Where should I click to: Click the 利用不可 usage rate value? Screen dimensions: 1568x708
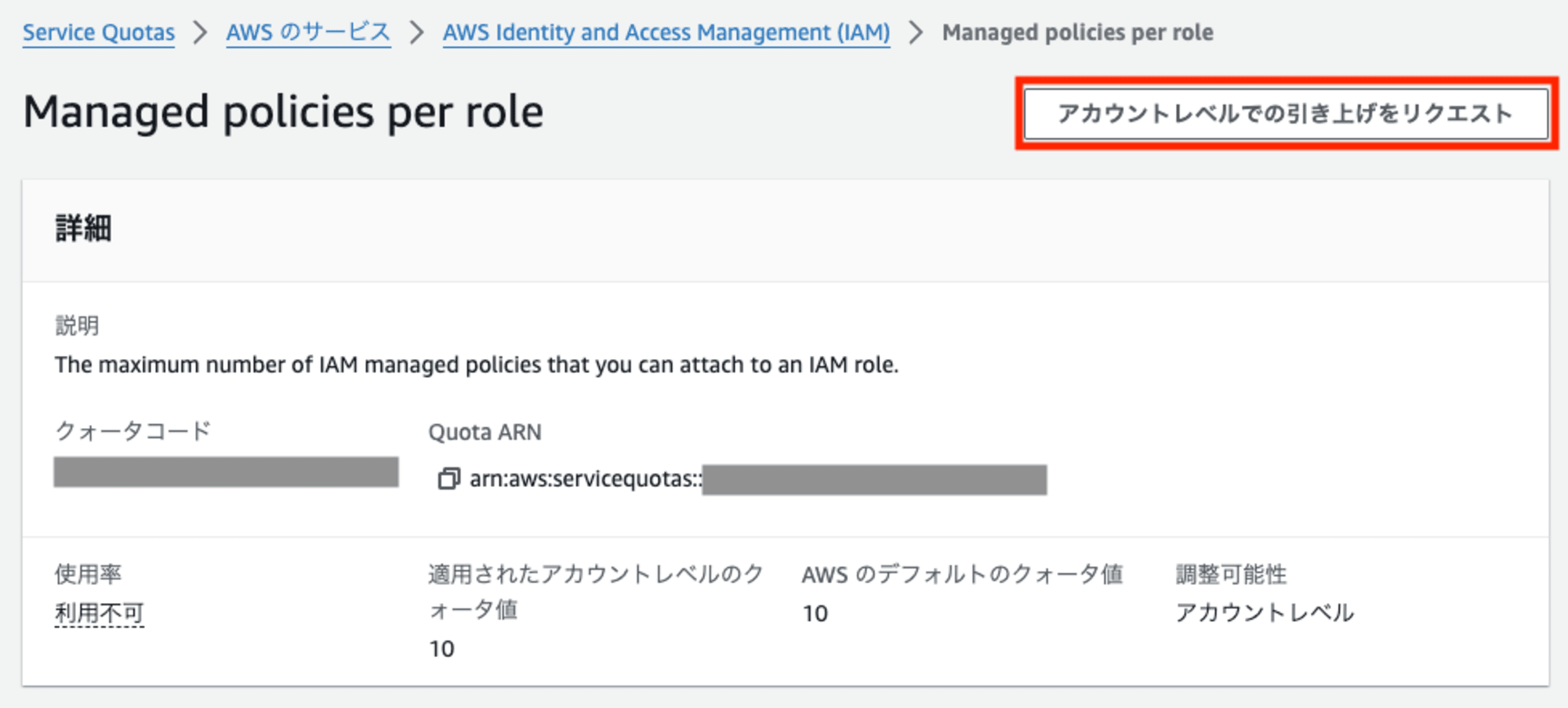click(x=100, y=612)
